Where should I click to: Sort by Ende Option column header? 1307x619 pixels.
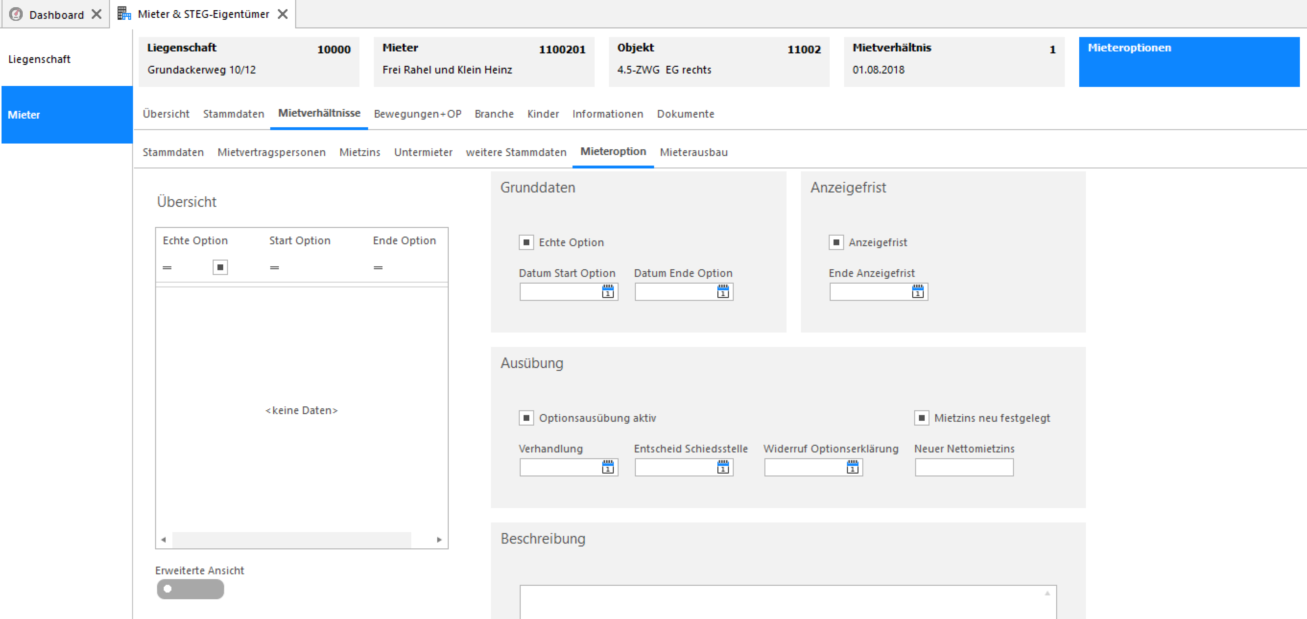[x=404, y=241]
